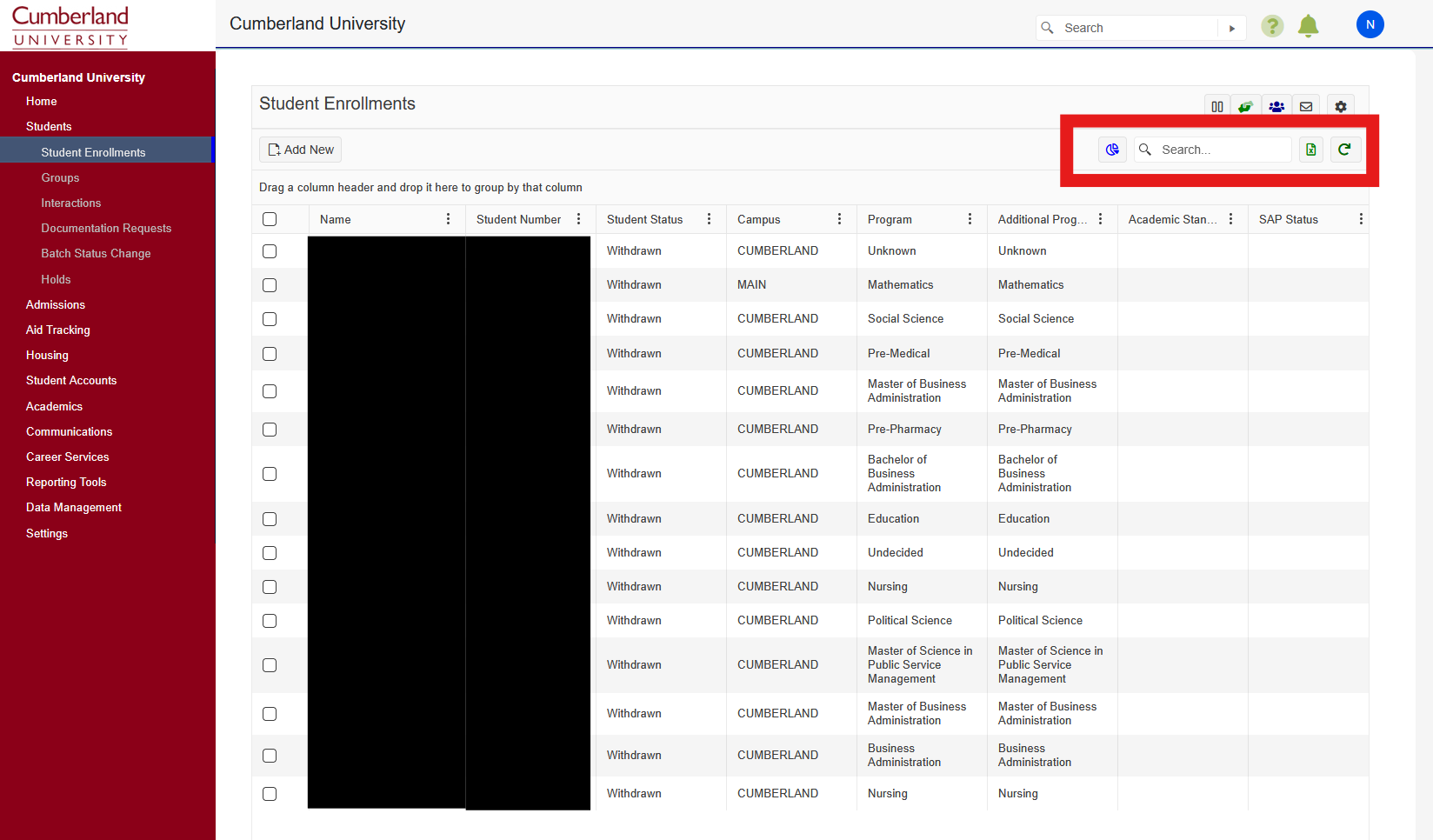Sort by the Student Status column header
Image resolution: width=1433 pixels, height=840 pixels.
tap(645, 219)
